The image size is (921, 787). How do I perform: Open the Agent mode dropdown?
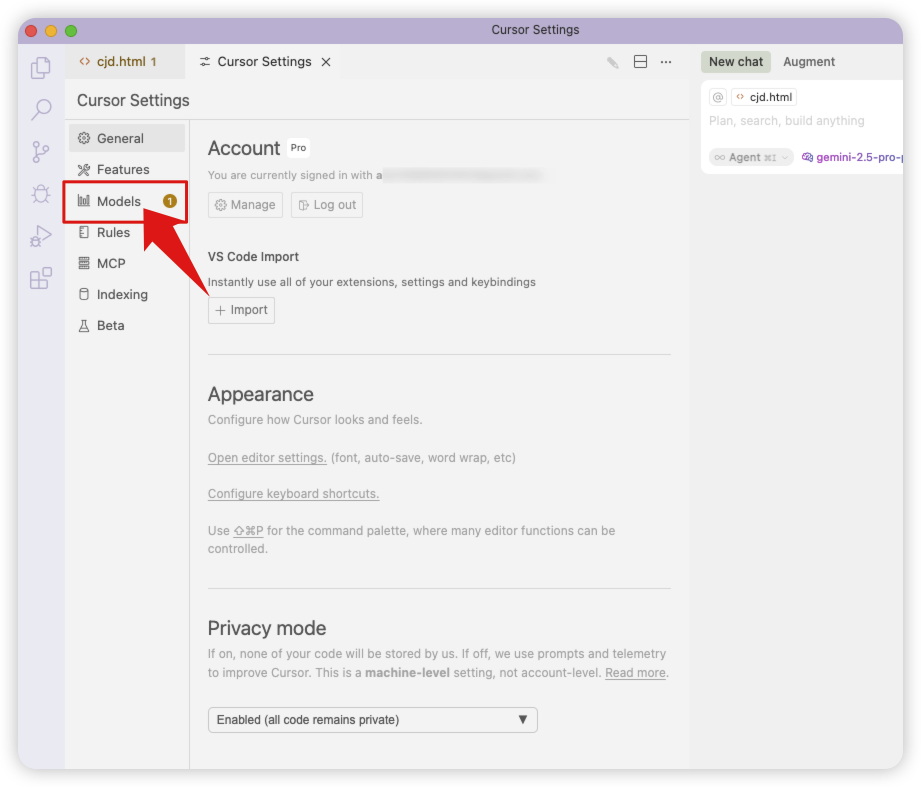[x=751, y=157]
